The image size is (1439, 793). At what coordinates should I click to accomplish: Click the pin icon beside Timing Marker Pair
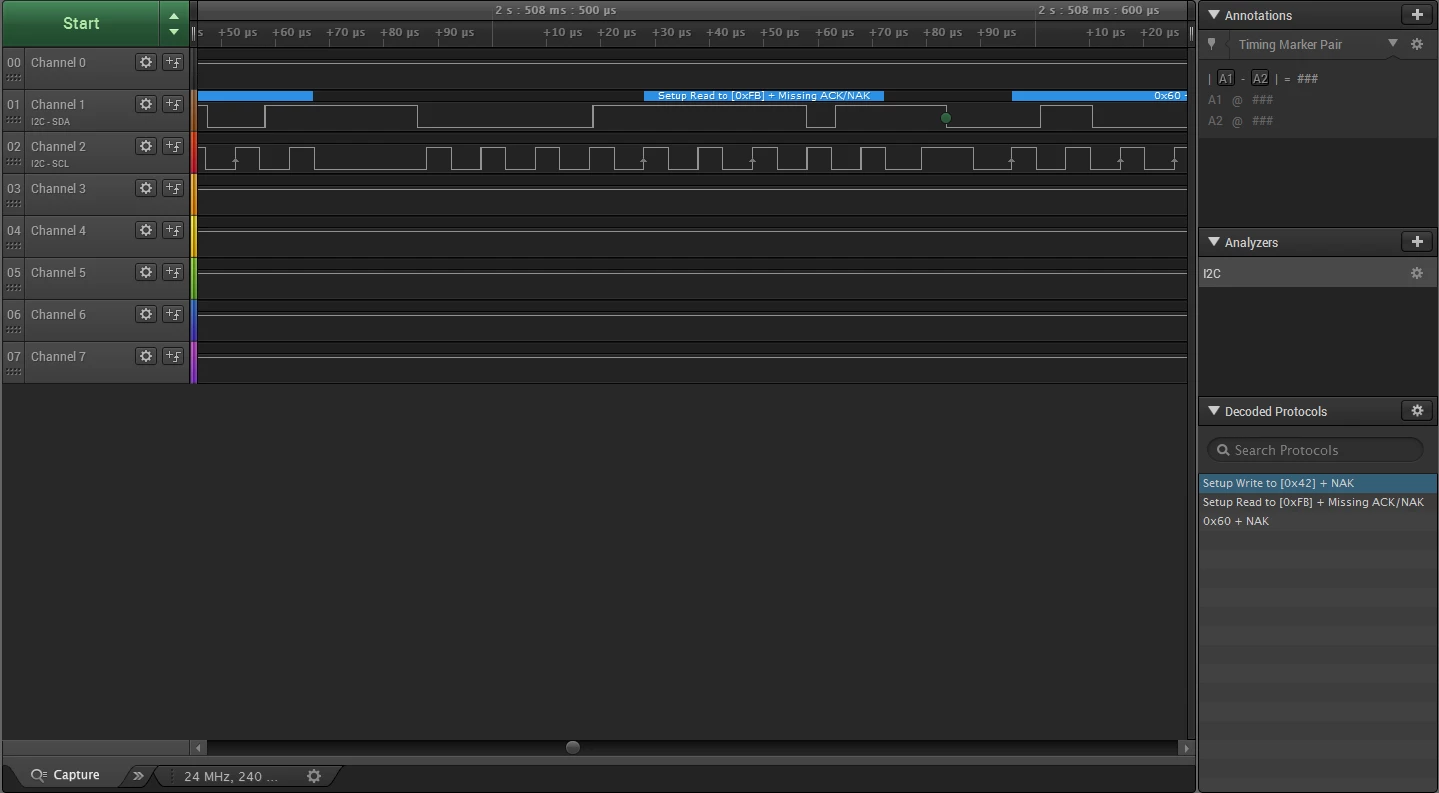tap(1212, 45)
